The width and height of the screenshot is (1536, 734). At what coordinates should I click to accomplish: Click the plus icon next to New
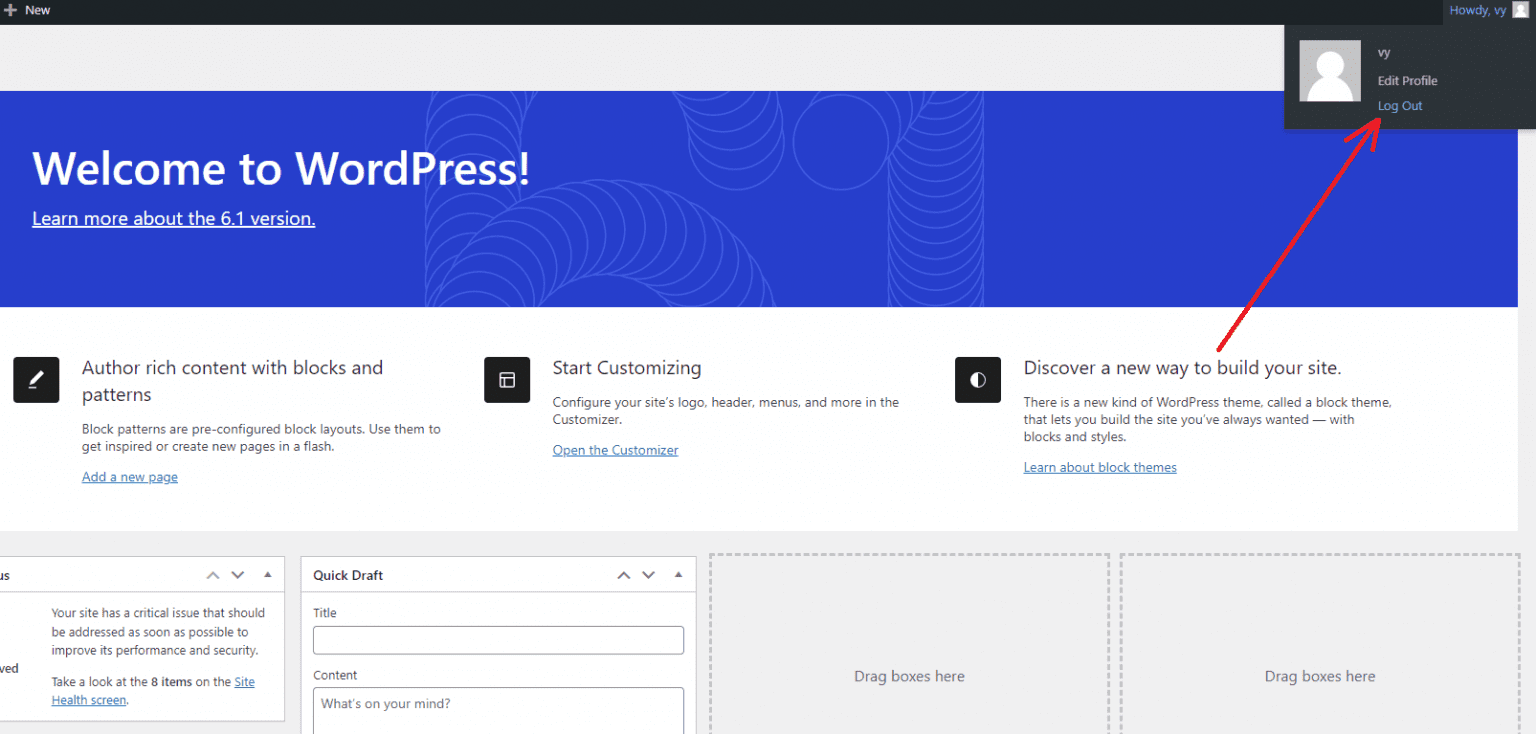click(x=11, y=10)
